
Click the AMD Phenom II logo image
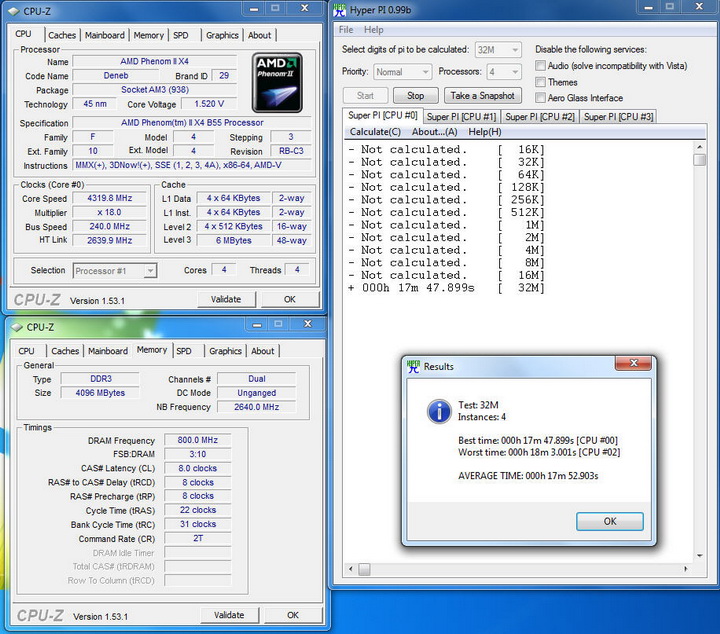point(277,83)
